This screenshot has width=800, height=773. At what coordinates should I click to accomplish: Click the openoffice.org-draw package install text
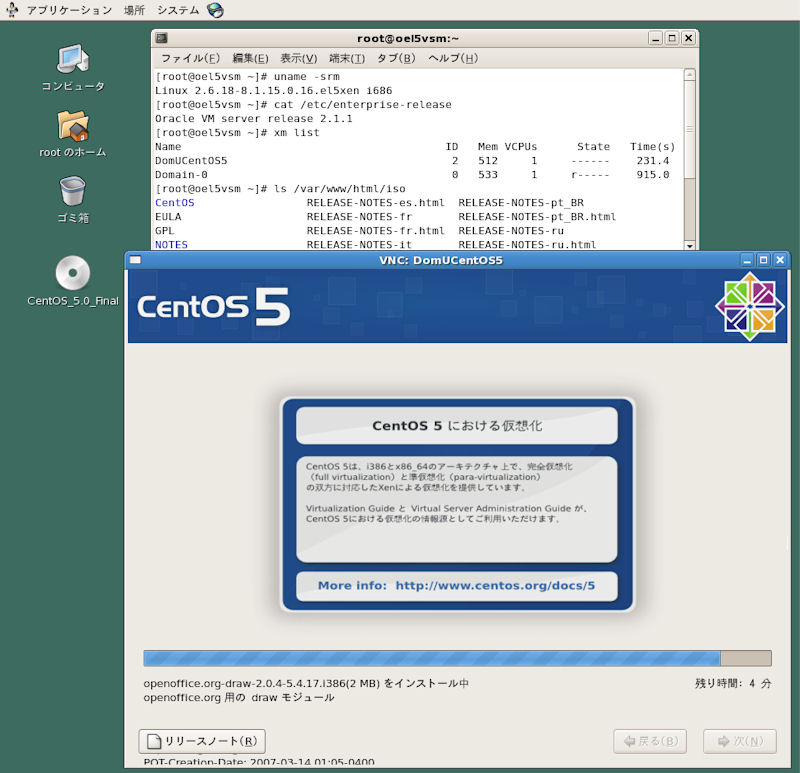pyautogui.click(x=306, y=683)
